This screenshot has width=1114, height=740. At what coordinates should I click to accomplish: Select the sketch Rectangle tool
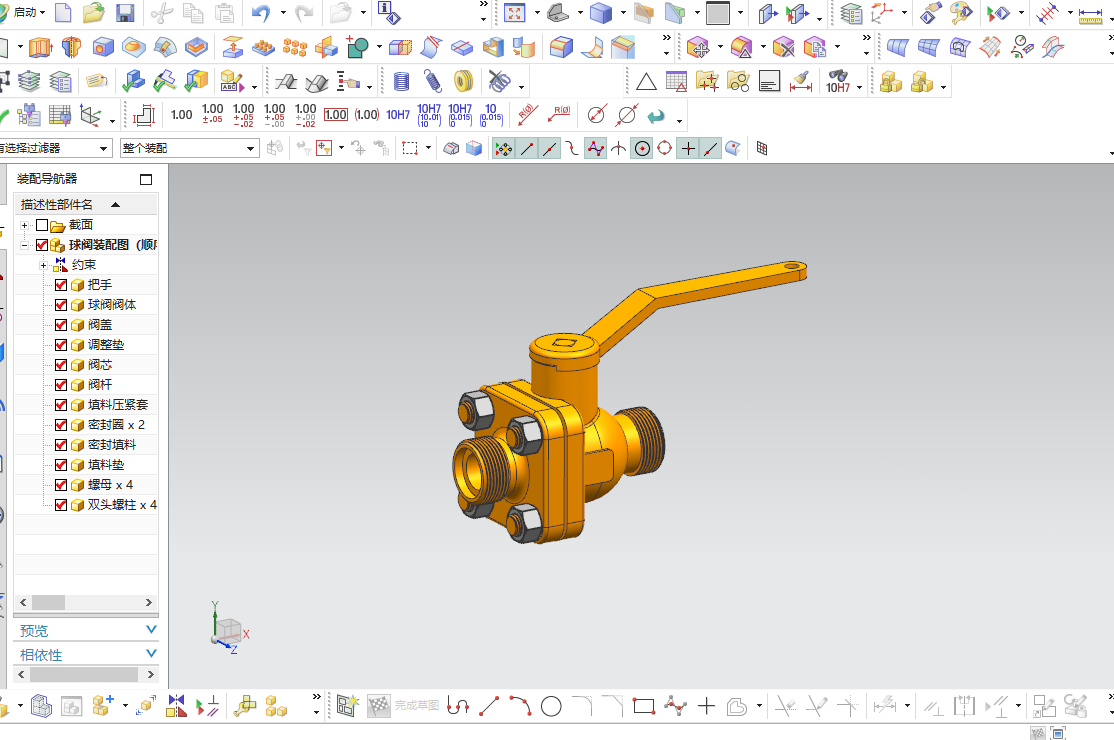click(x=644, y=707)
